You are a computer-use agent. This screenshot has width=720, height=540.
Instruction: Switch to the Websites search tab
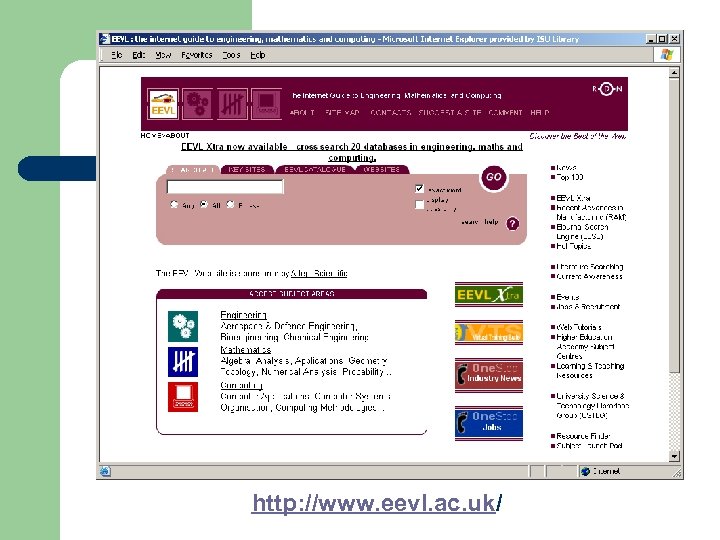pyautogui.click(x=382, y=169)
